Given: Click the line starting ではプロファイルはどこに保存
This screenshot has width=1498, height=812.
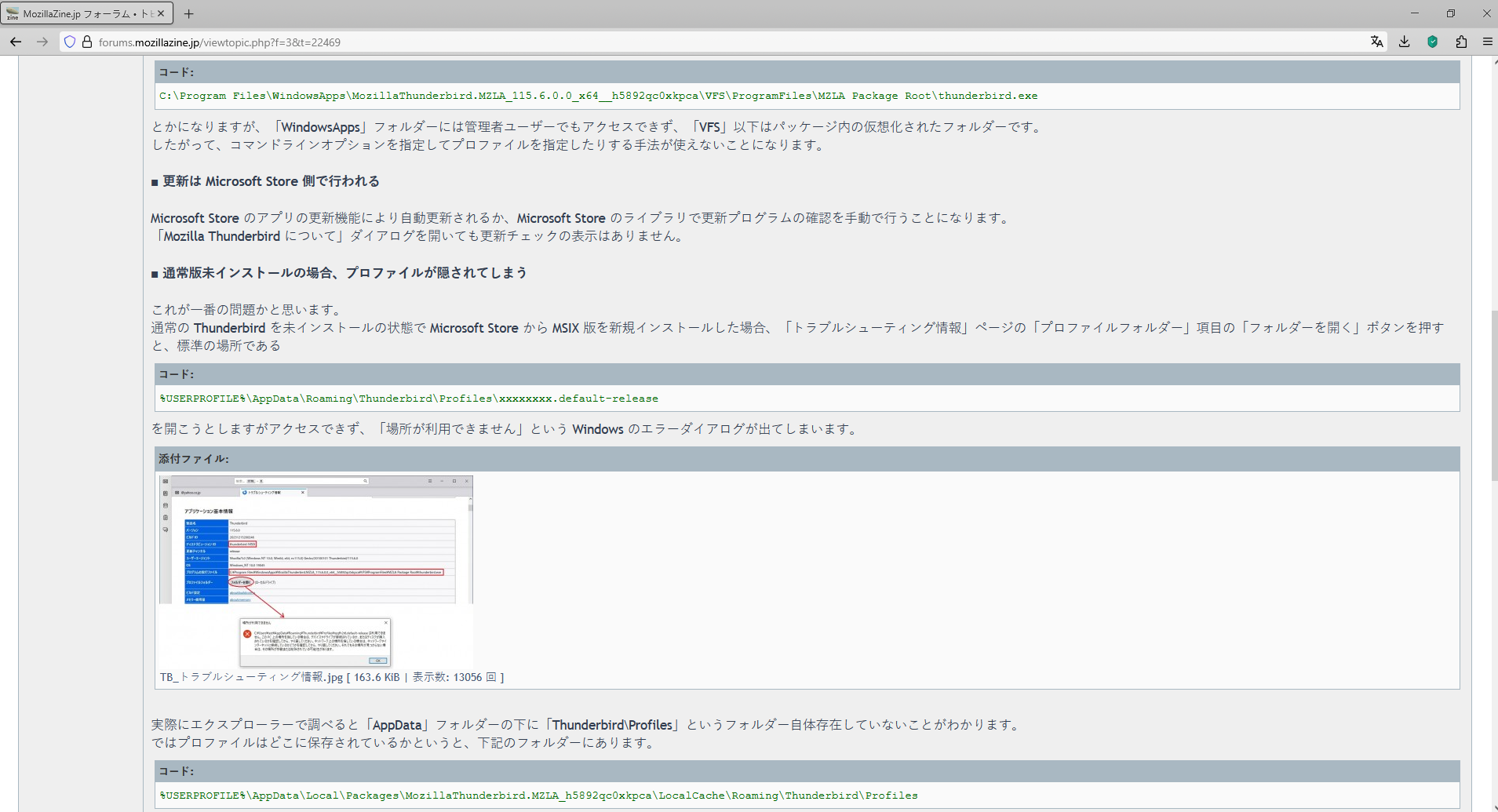Looking at the screenshot, I should 405,743.
